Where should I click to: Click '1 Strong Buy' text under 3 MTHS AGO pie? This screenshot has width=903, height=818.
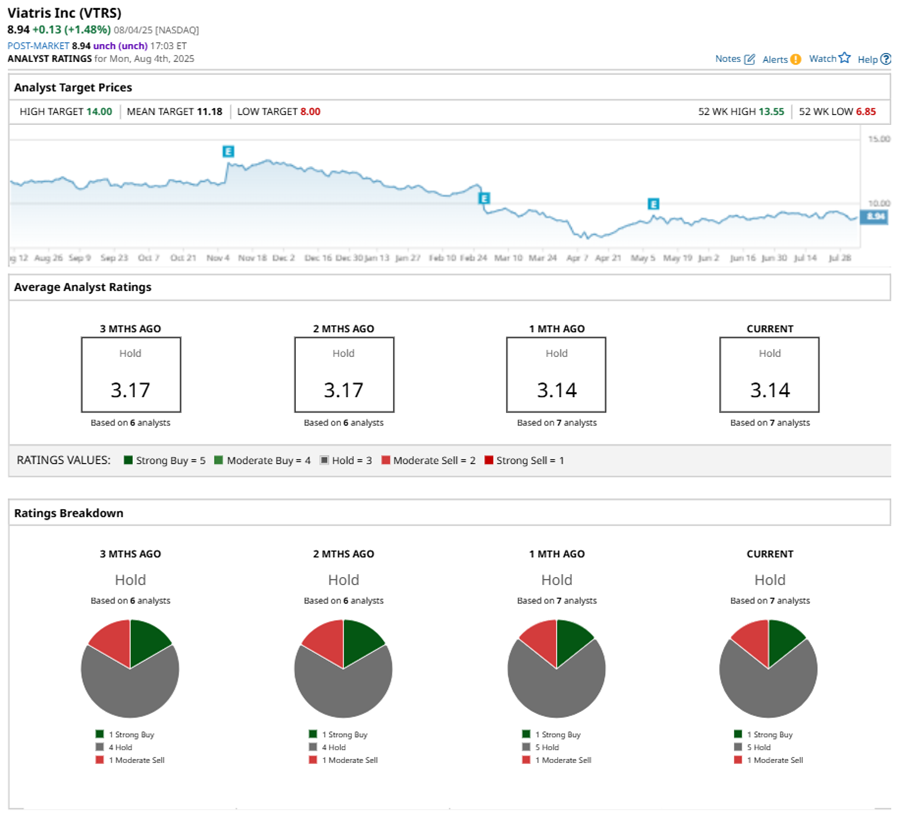[132, 734]
